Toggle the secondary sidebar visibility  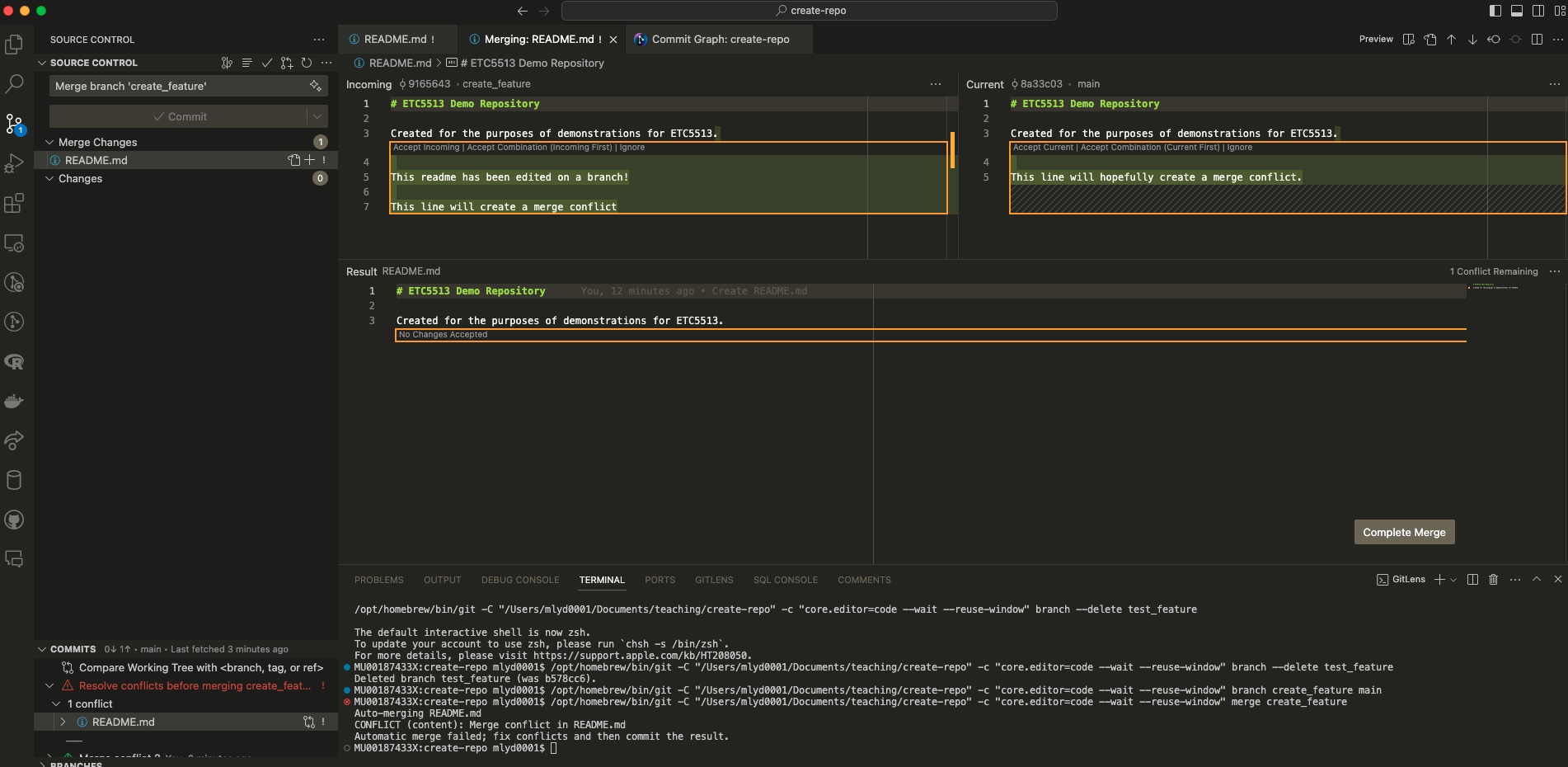pos(1538,11)
